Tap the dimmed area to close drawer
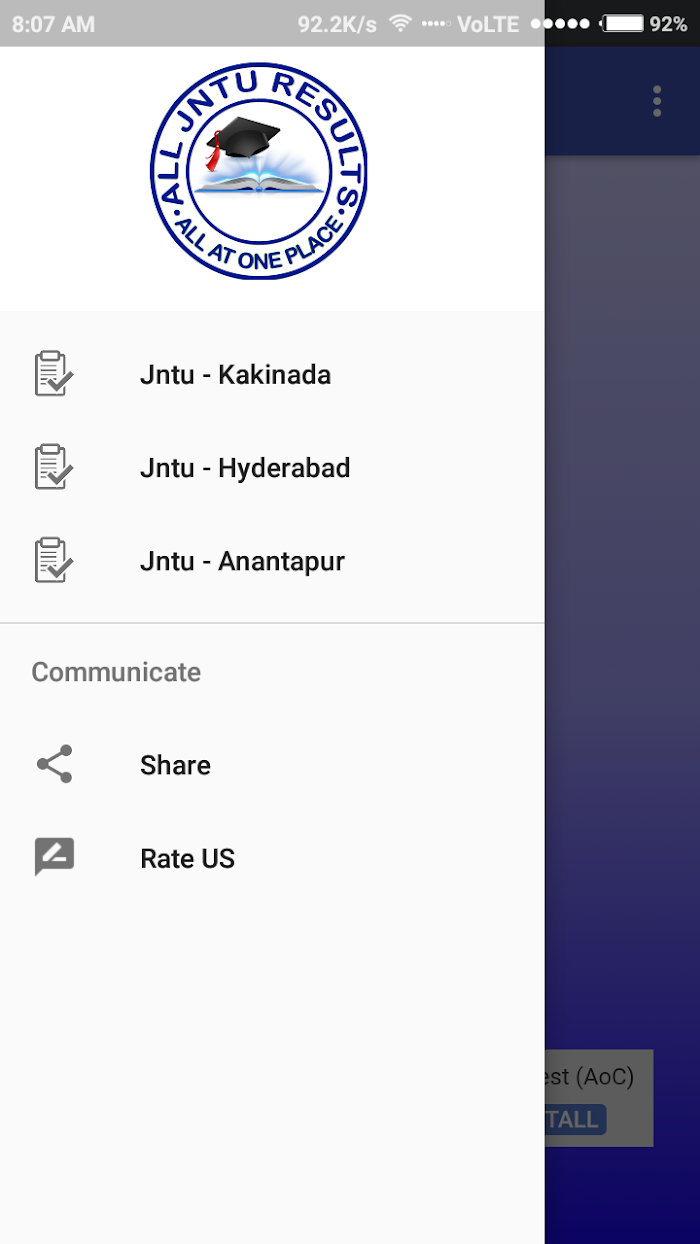Screen dimensions: 700x1244 point(622,600)
